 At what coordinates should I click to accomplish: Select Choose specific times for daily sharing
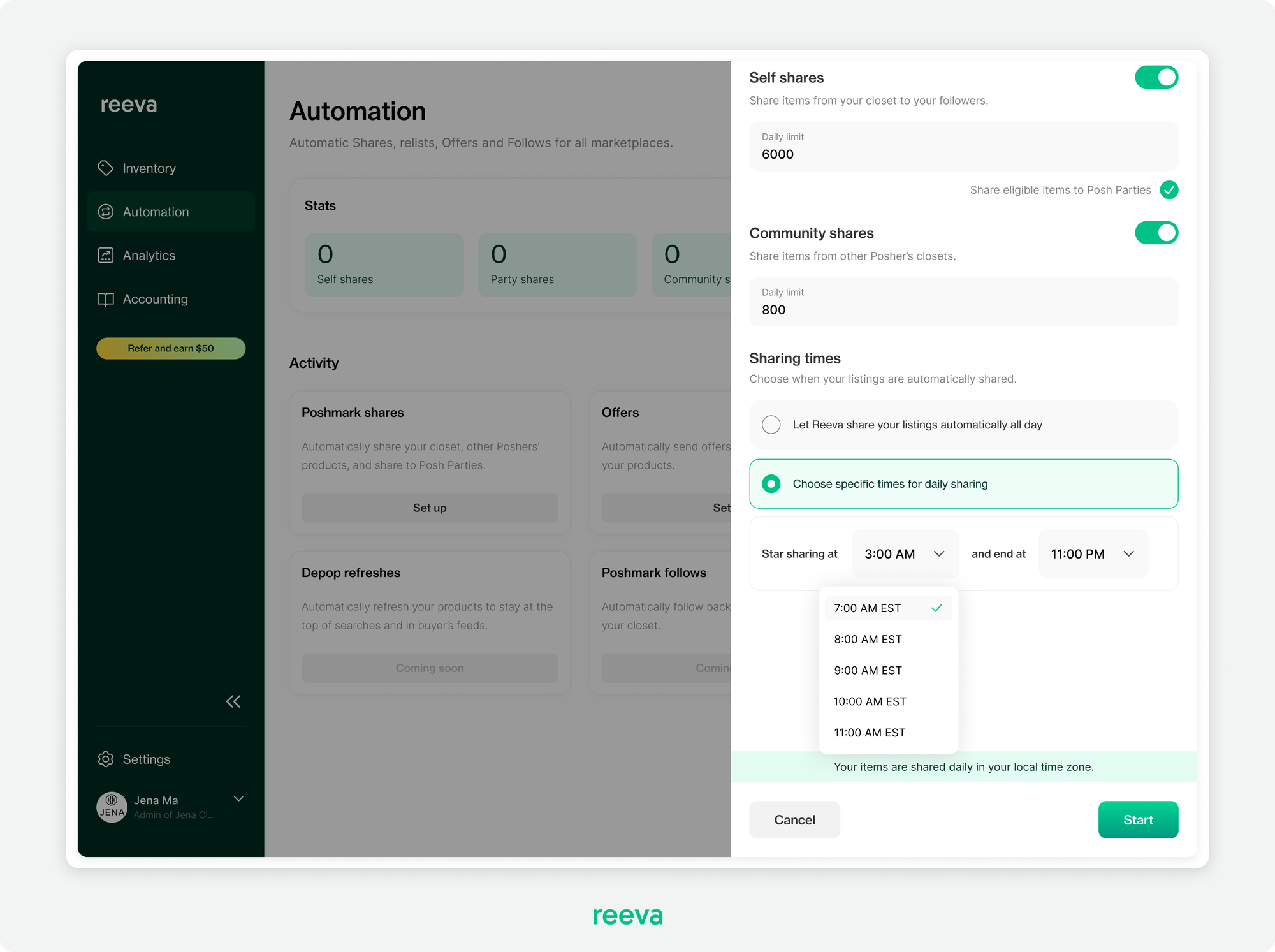pyautogui.click(x=963, y=484)
